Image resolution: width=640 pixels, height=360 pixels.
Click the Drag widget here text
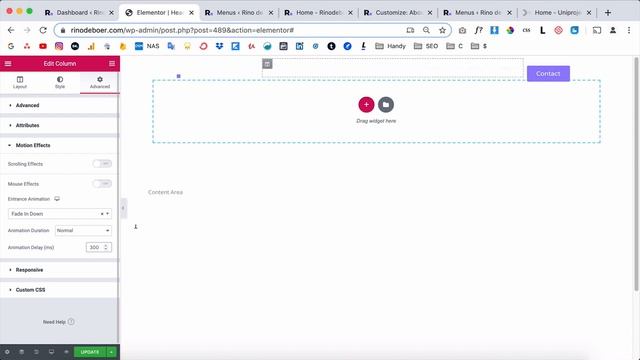[x=376, y=121]
